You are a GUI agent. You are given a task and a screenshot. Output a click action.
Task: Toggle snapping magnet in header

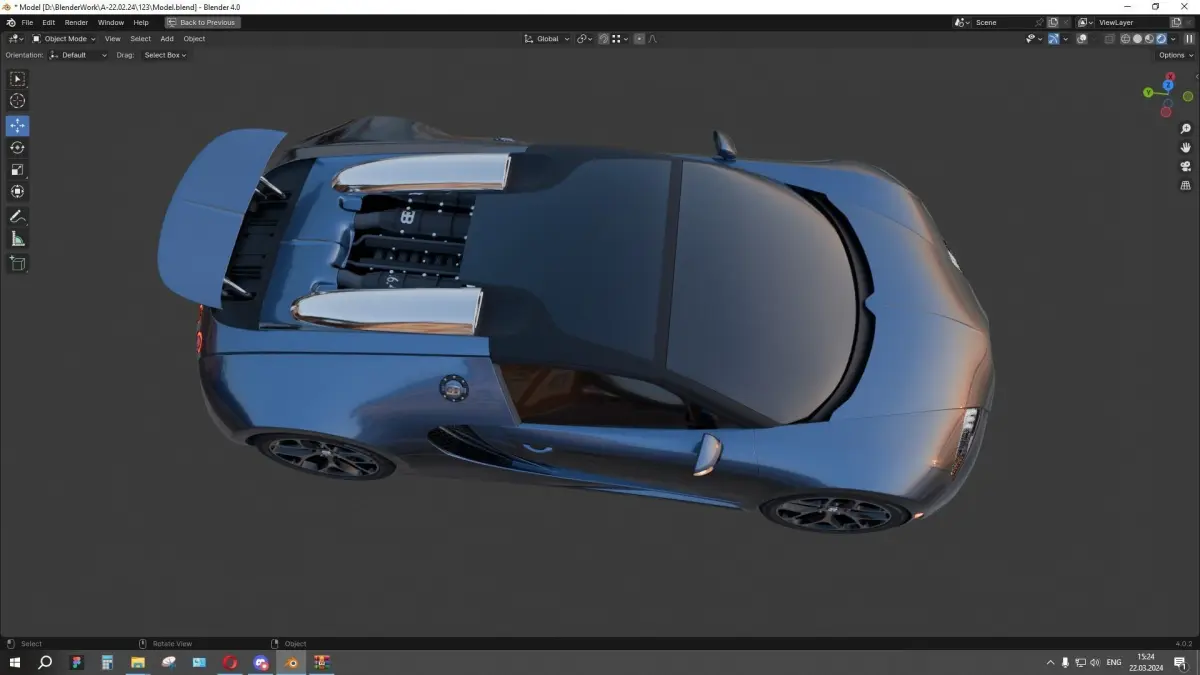pyautogui.click(x=604, y=39)
